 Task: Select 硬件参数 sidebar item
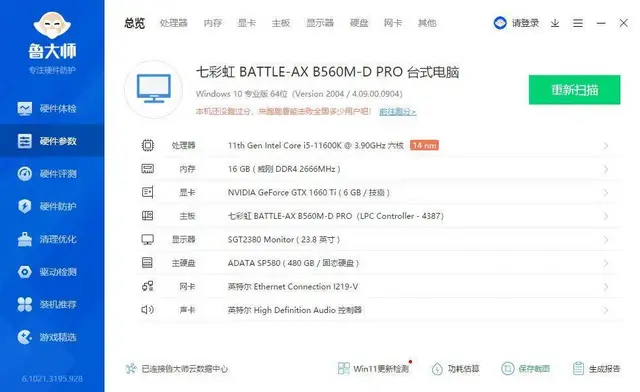coord(52,141)
